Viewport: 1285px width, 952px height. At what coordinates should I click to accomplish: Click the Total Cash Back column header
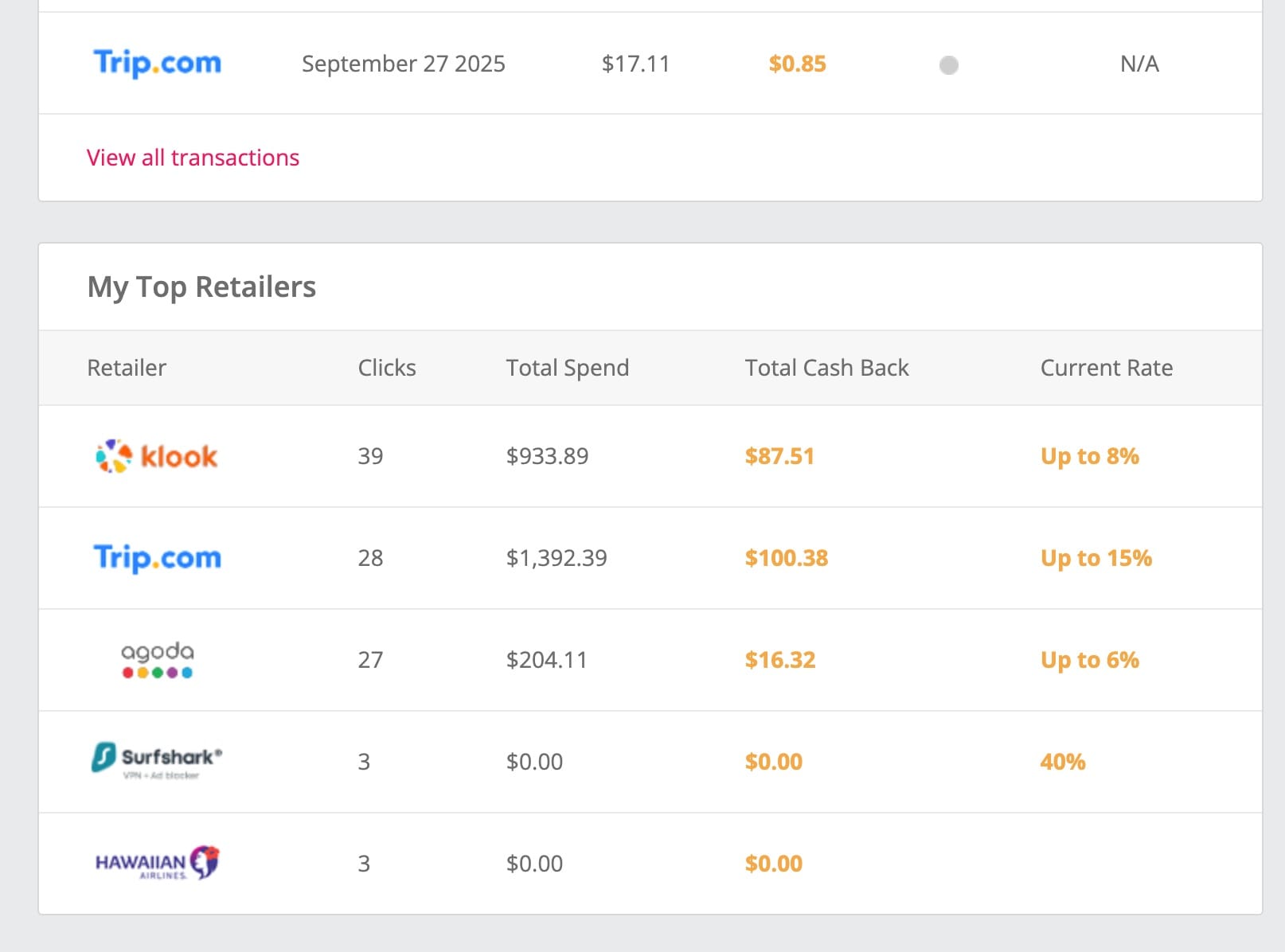point(826,368)
